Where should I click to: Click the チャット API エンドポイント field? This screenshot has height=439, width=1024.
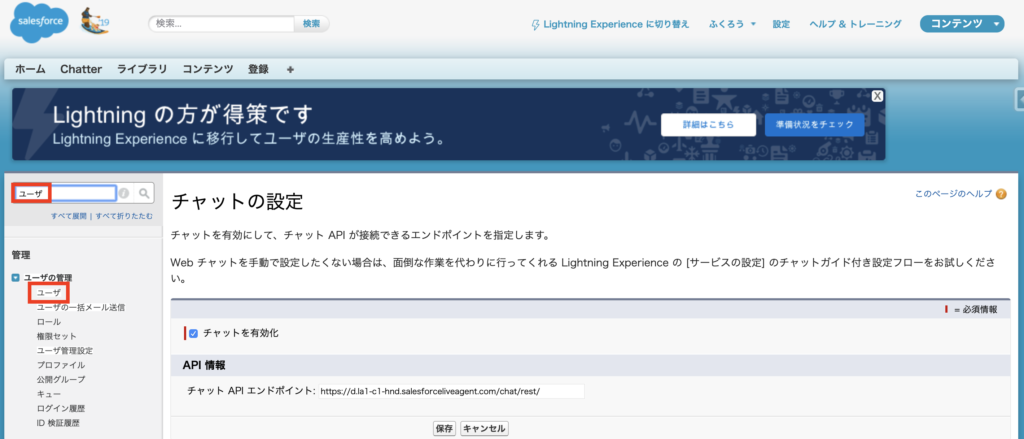tap(451, 391)
